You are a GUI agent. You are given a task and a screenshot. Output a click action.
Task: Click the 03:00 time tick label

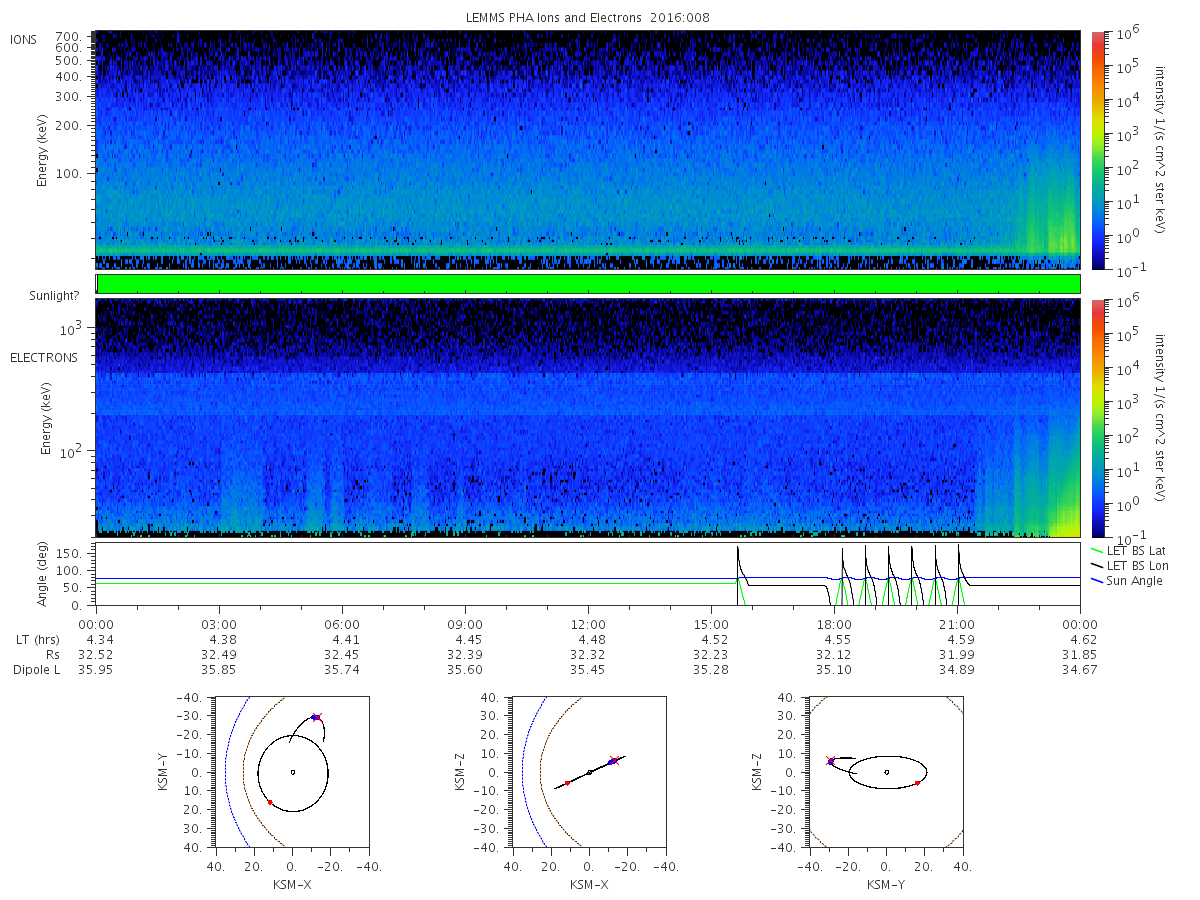(219, 623)
